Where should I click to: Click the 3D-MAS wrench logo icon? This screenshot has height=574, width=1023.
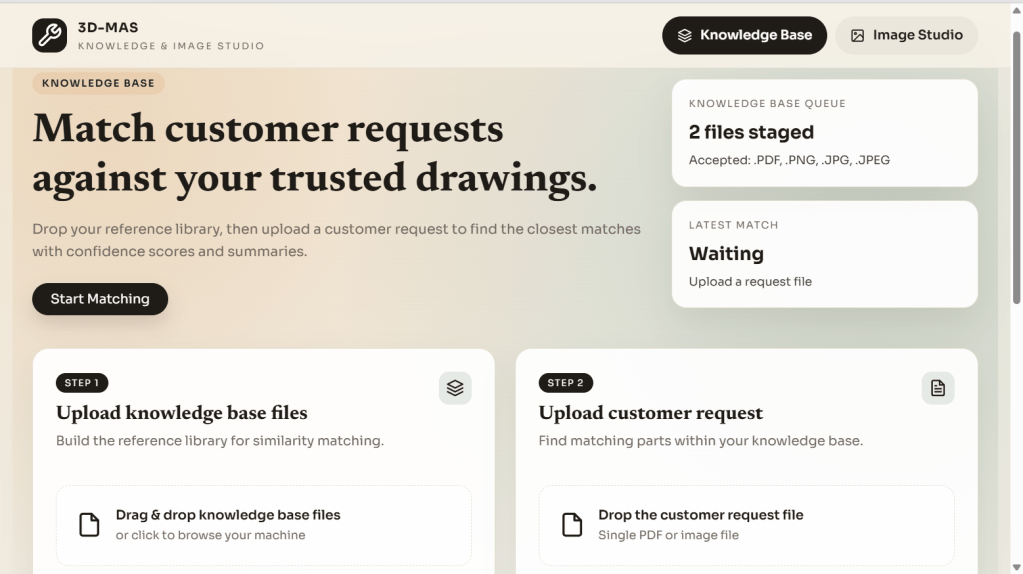pos(49,35)
